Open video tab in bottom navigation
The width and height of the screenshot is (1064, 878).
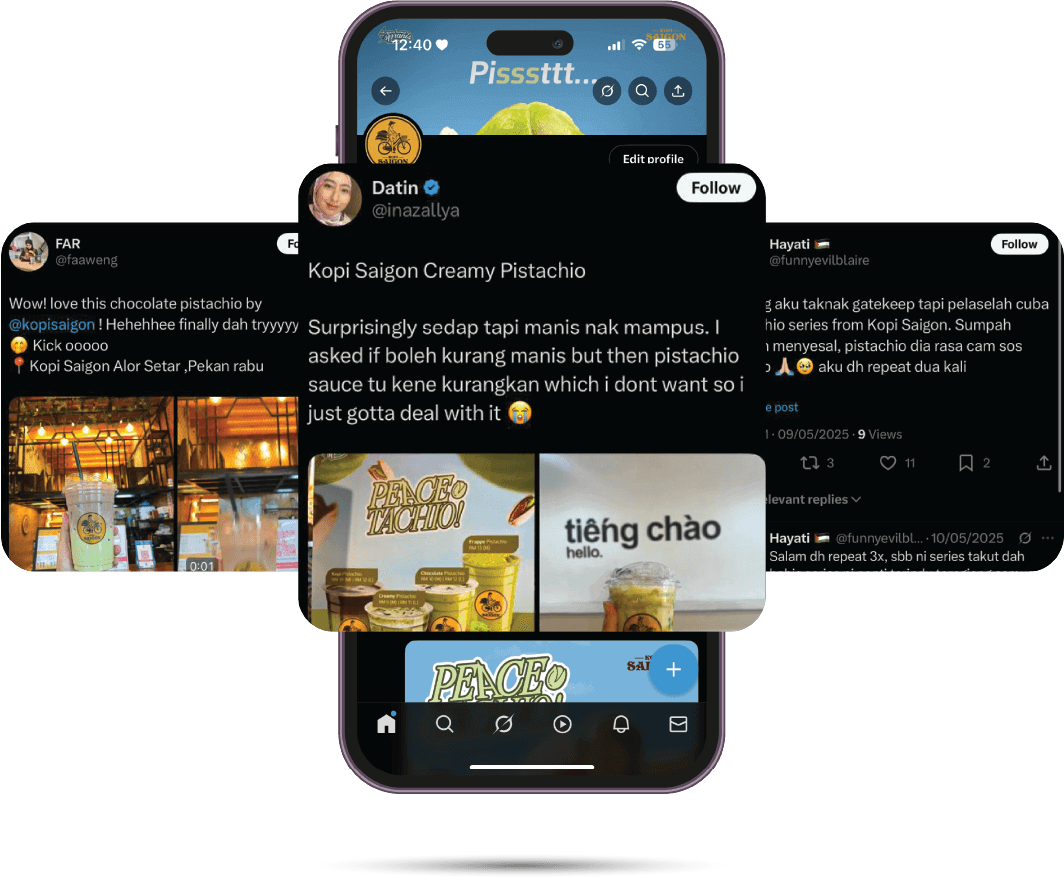pos(562,724)
